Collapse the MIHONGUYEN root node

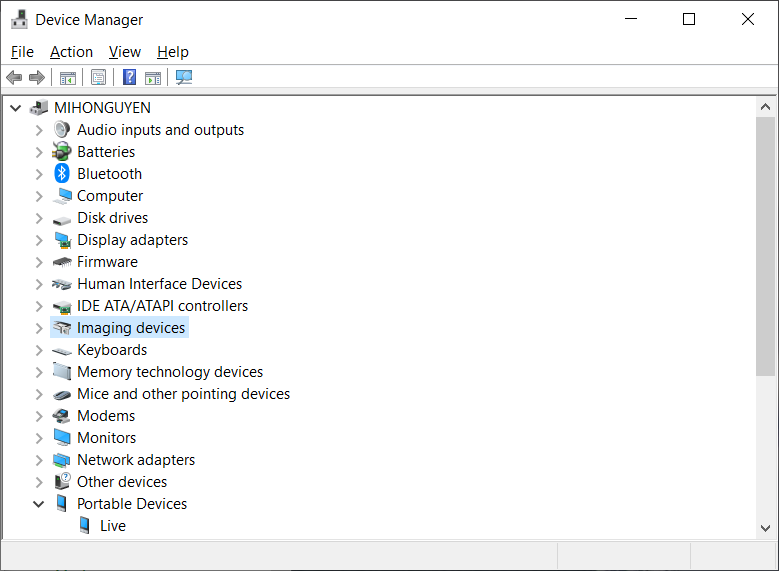pyautogui.click(x=16, y=108)
